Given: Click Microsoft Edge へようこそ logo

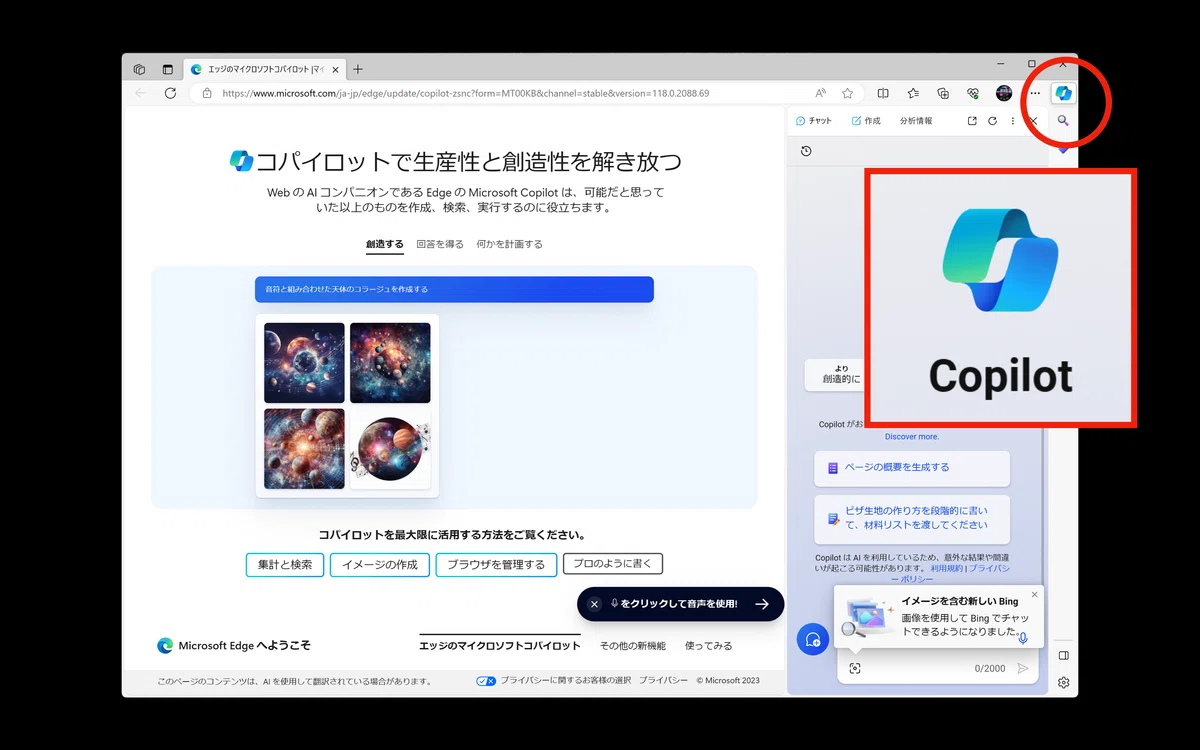Looking at the screenshot, I should pos(234,646).
